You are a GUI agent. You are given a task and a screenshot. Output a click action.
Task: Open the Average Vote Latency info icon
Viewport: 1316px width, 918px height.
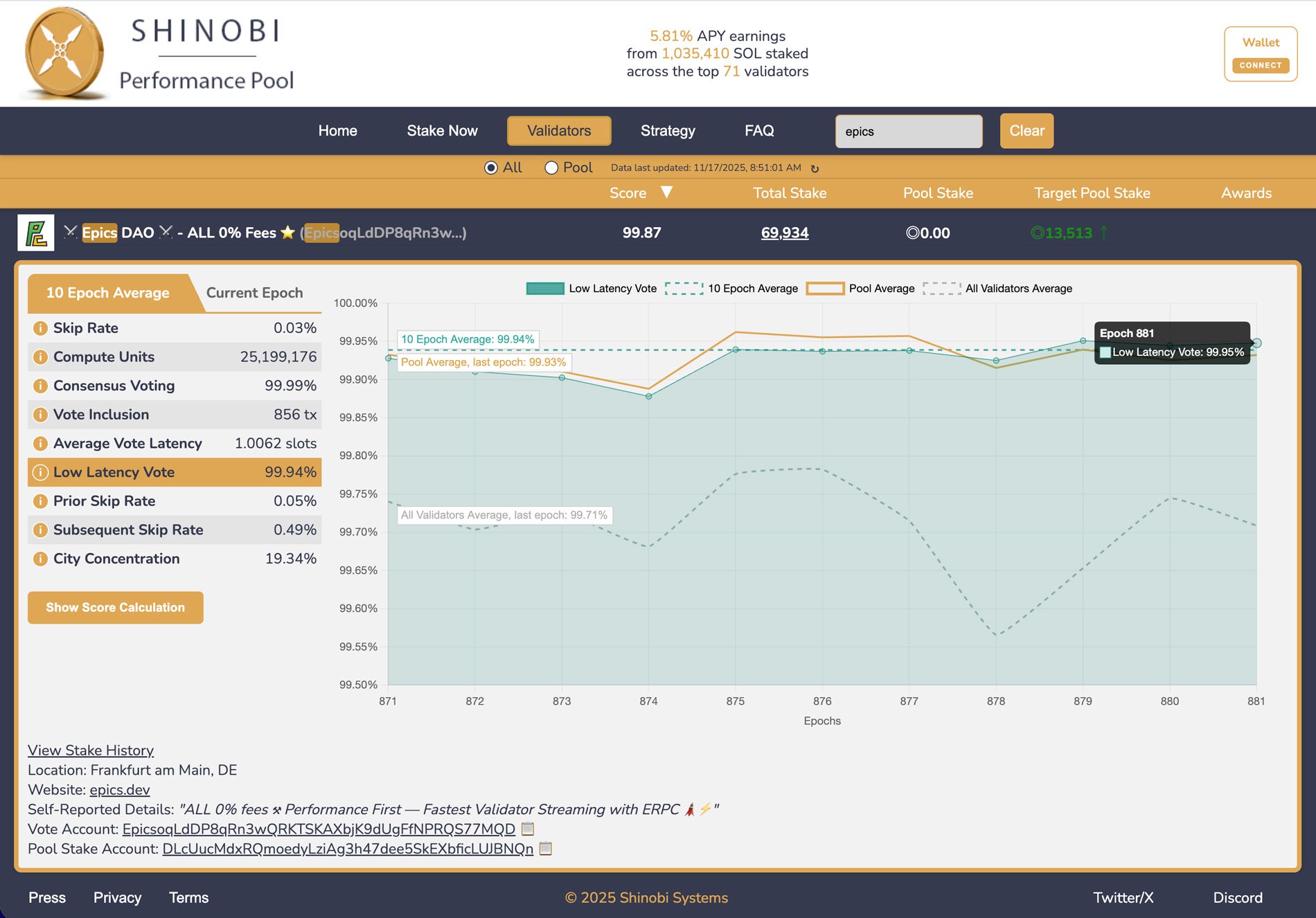tap(40, 444)
